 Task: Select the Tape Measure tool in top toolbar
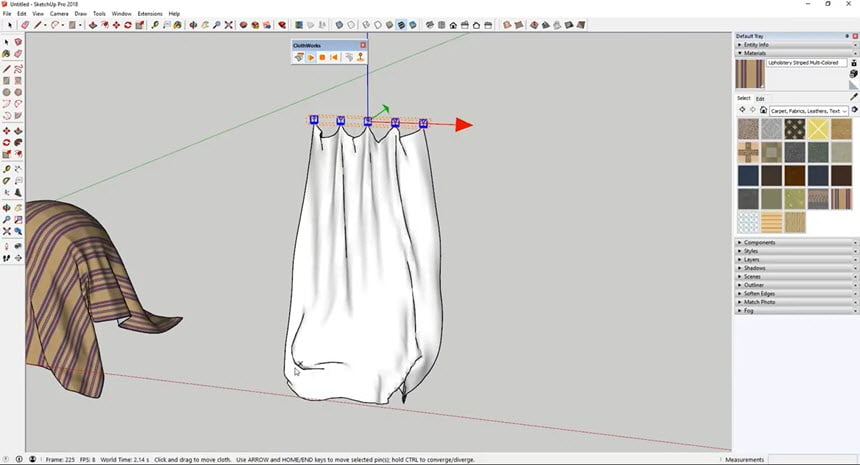[155, 25]
